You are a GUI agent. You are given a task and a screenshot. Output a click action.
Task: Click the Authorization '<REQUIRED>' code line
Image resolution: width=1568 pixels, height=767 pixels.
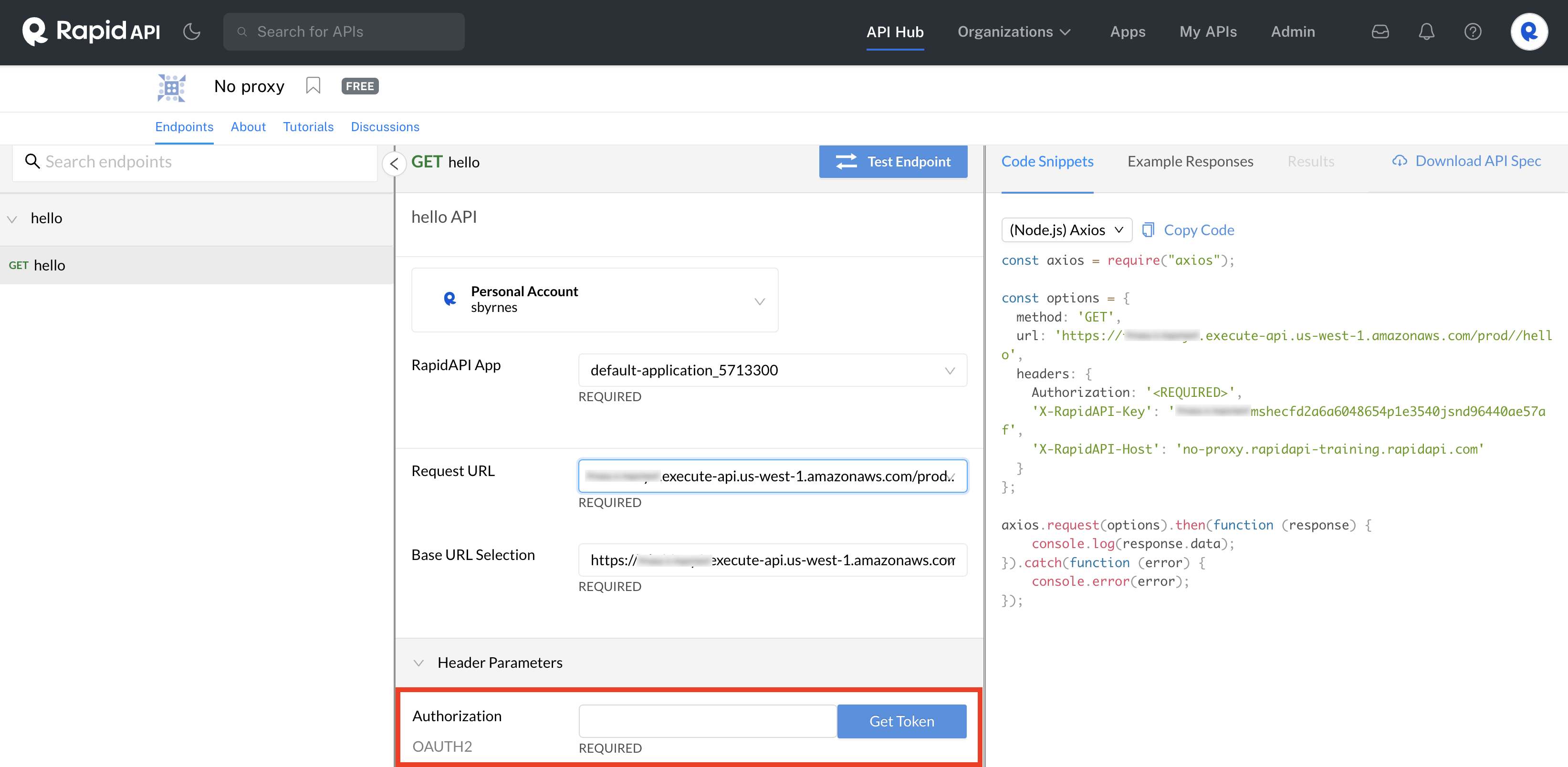click(1136, 392)
